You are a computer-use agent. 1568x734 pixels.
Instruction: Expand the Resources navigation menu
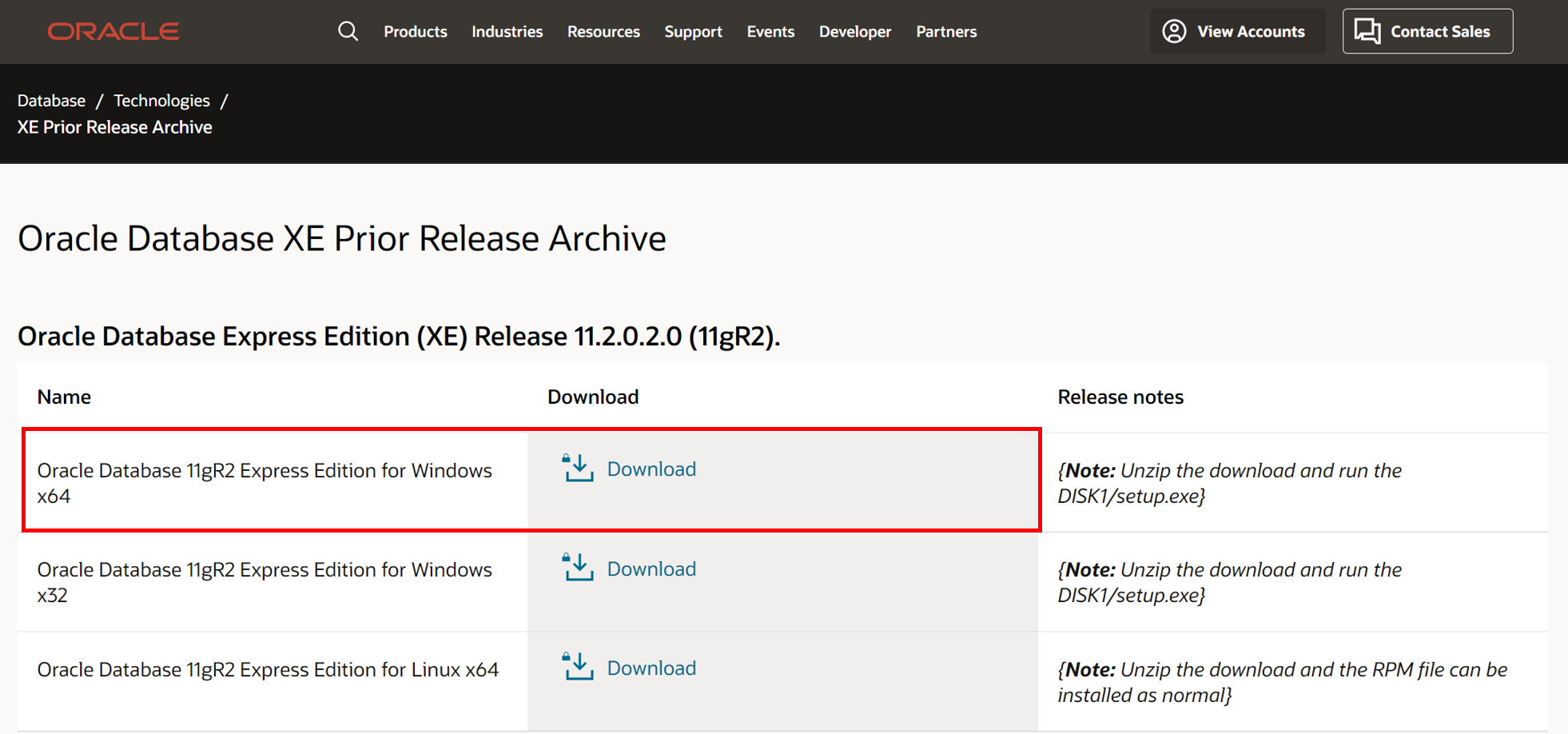[603, 31]
